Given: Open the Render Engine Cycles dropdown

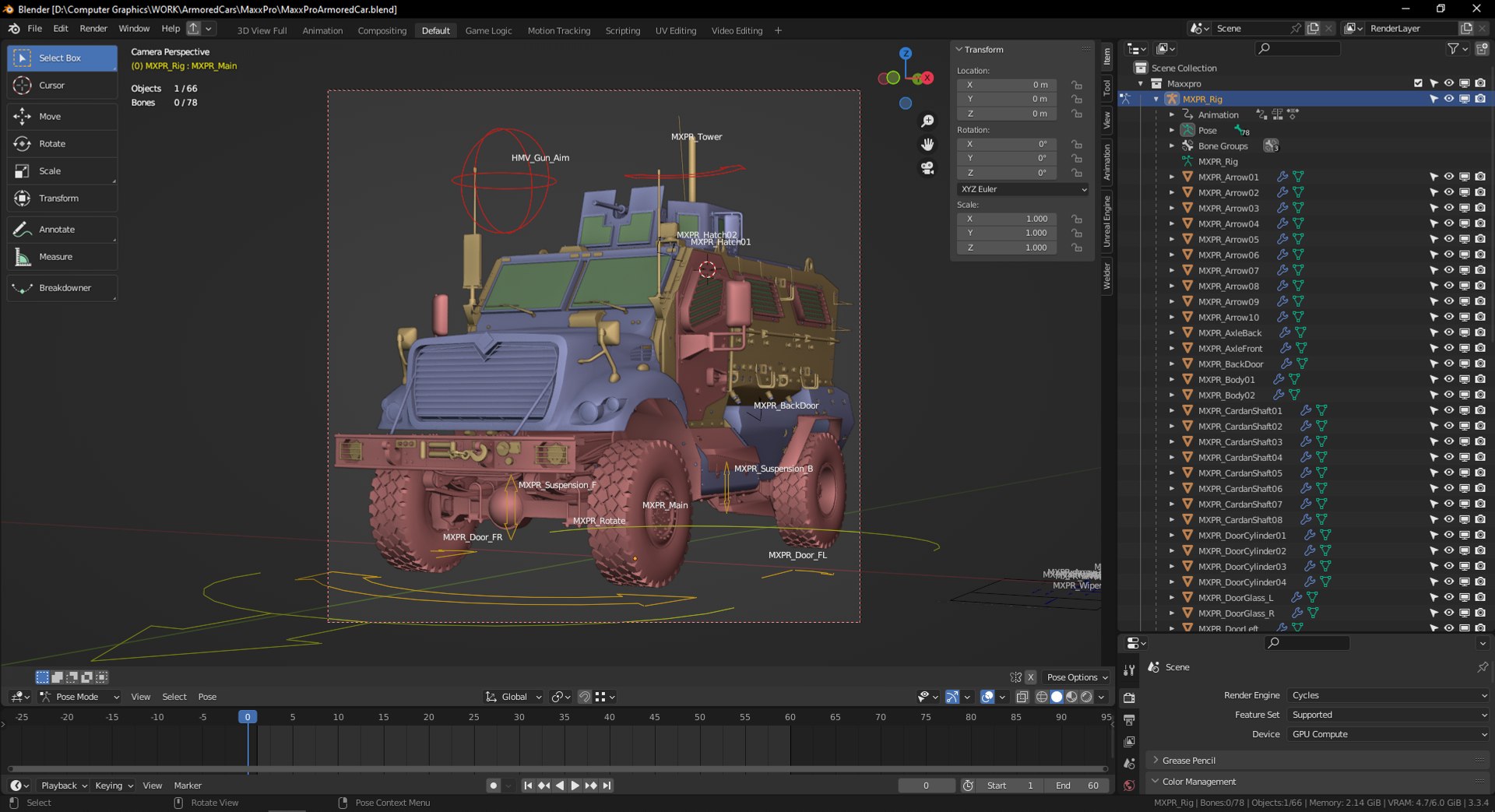Looking at the screenshot, I should (x=1388, y=695).
